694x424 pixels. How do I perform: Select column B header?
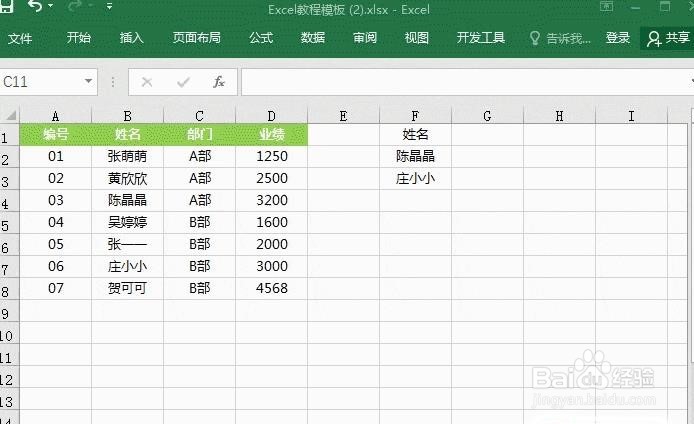pyautogui.click(x=127, y=116)
